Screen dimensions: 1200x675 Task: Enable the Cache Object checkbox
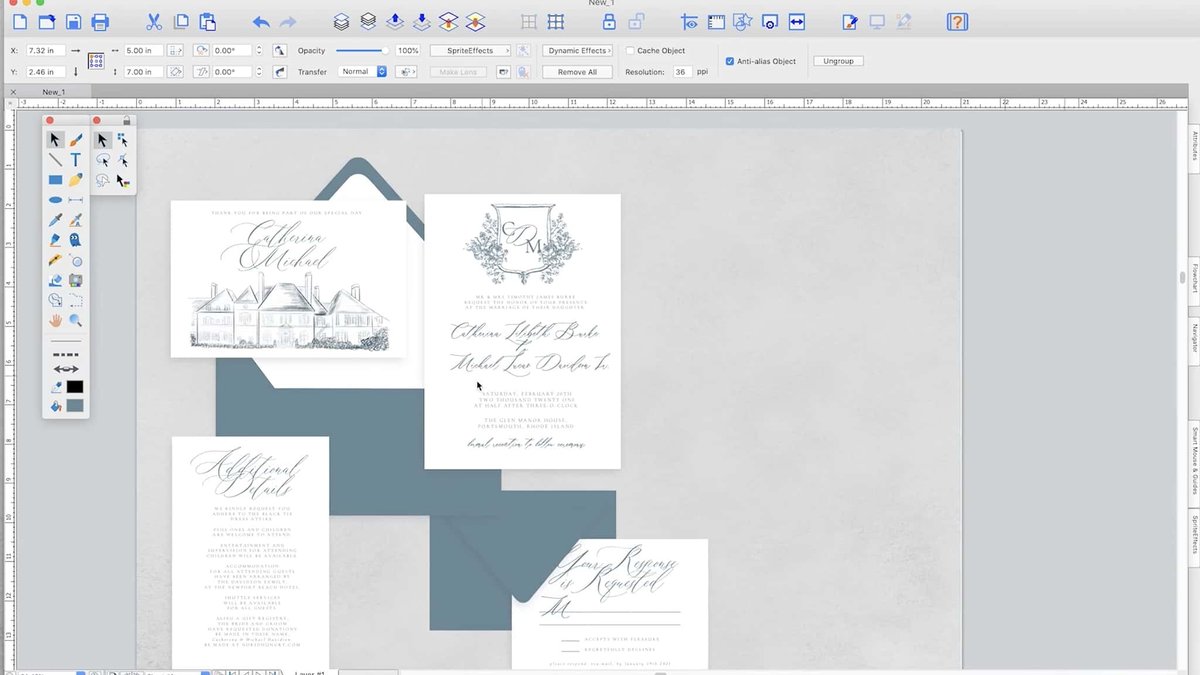(x=630, y=50)
